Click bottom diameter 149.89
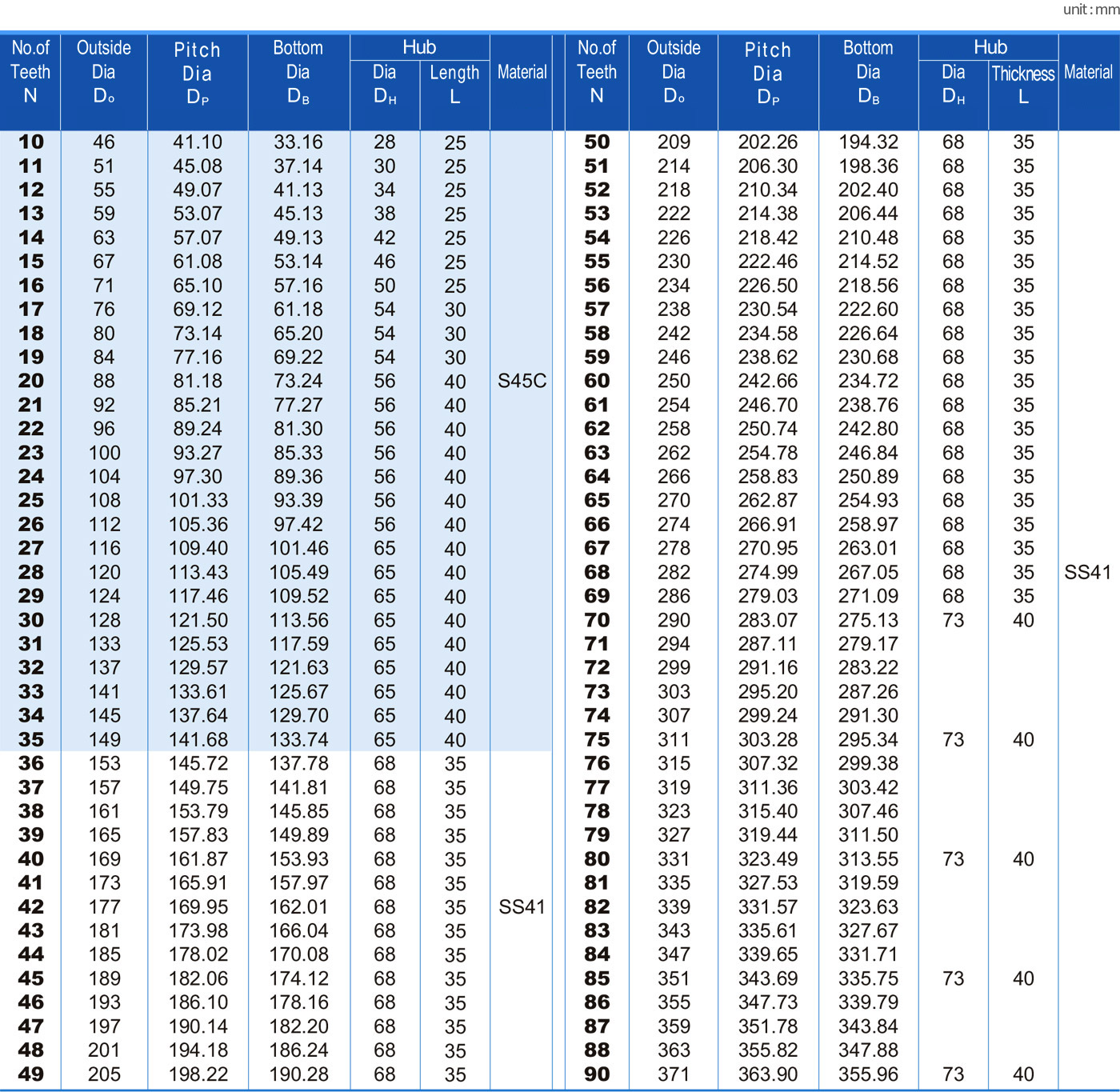Screen dimensions: 1120x1092 click(298, 834)
